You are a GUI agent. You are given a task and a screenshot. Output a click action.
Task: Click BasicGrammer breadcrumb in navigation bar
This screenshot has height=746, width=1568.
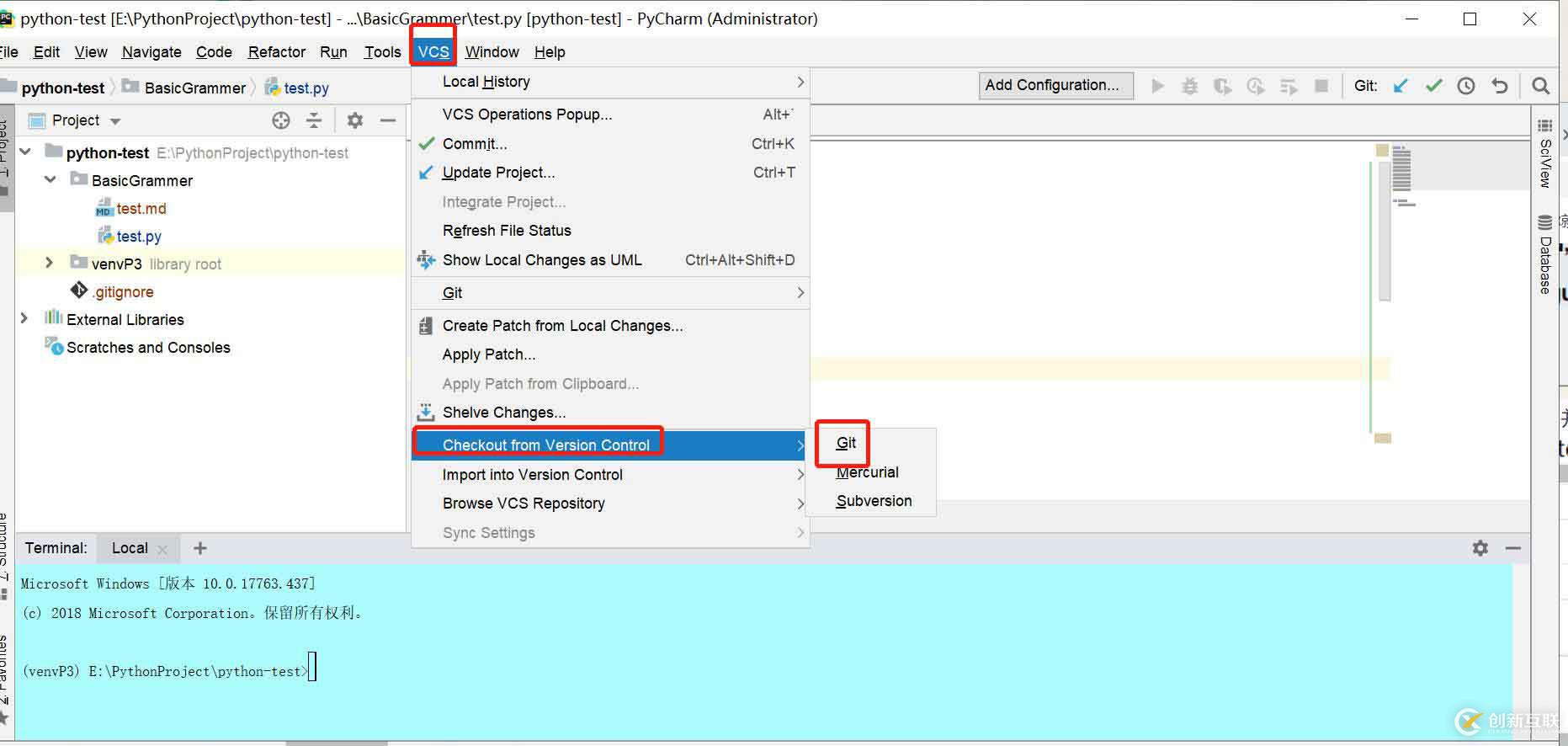(x=185, y=88)
